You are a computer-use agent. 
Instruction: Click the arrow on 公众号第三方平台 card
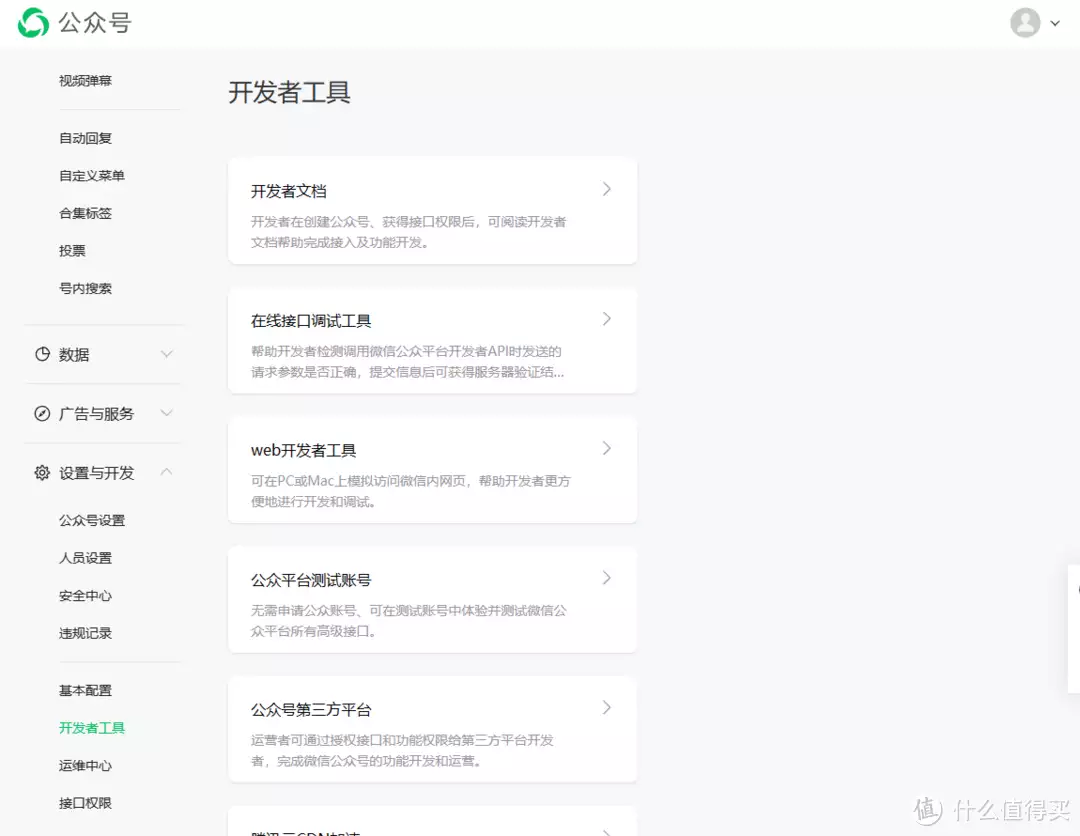(606, 708)
